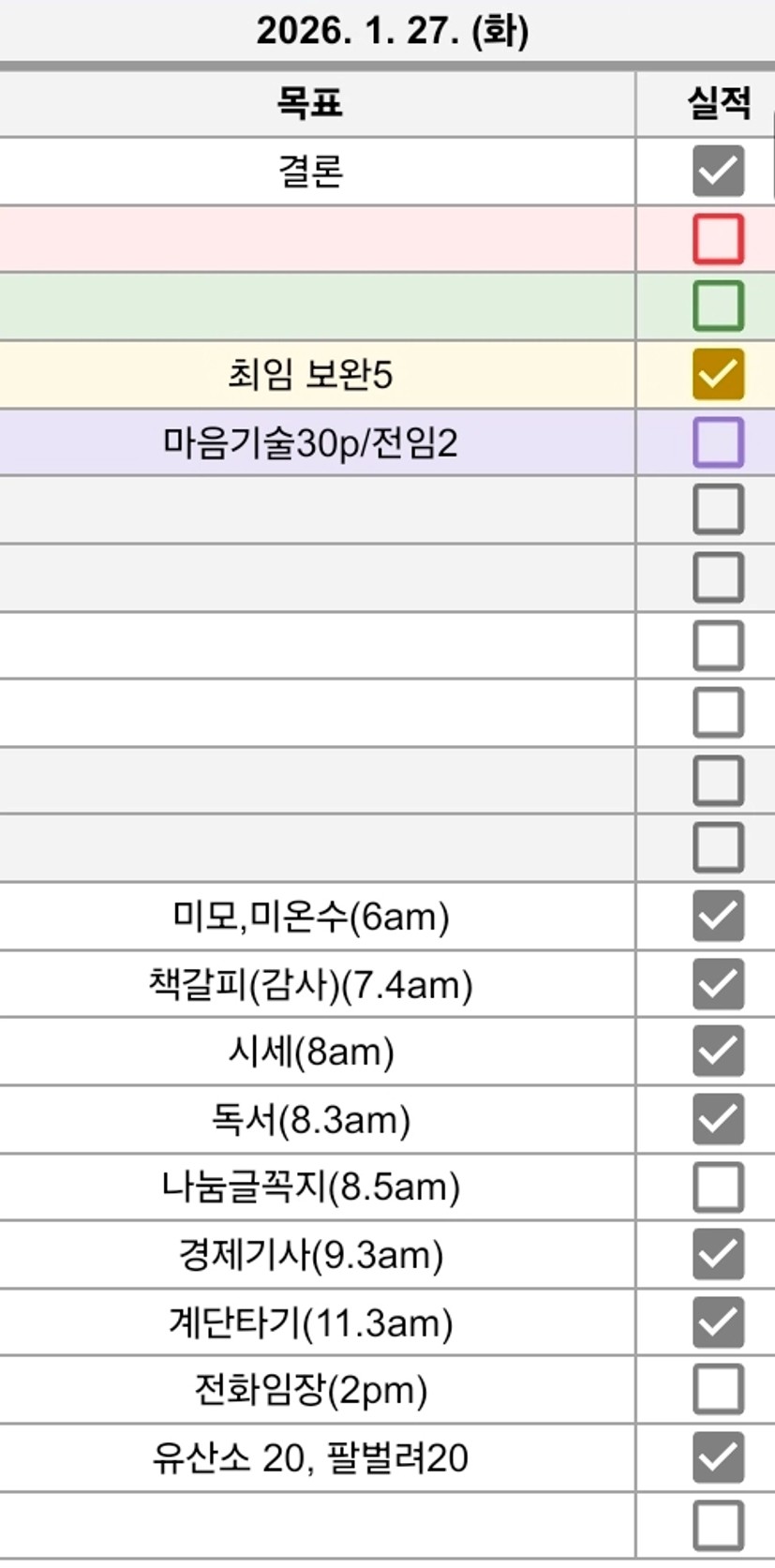The width and height of the screenshot is (775, 1568).
Task: Check the green checkbox in green row
Action: coord(718,306)
